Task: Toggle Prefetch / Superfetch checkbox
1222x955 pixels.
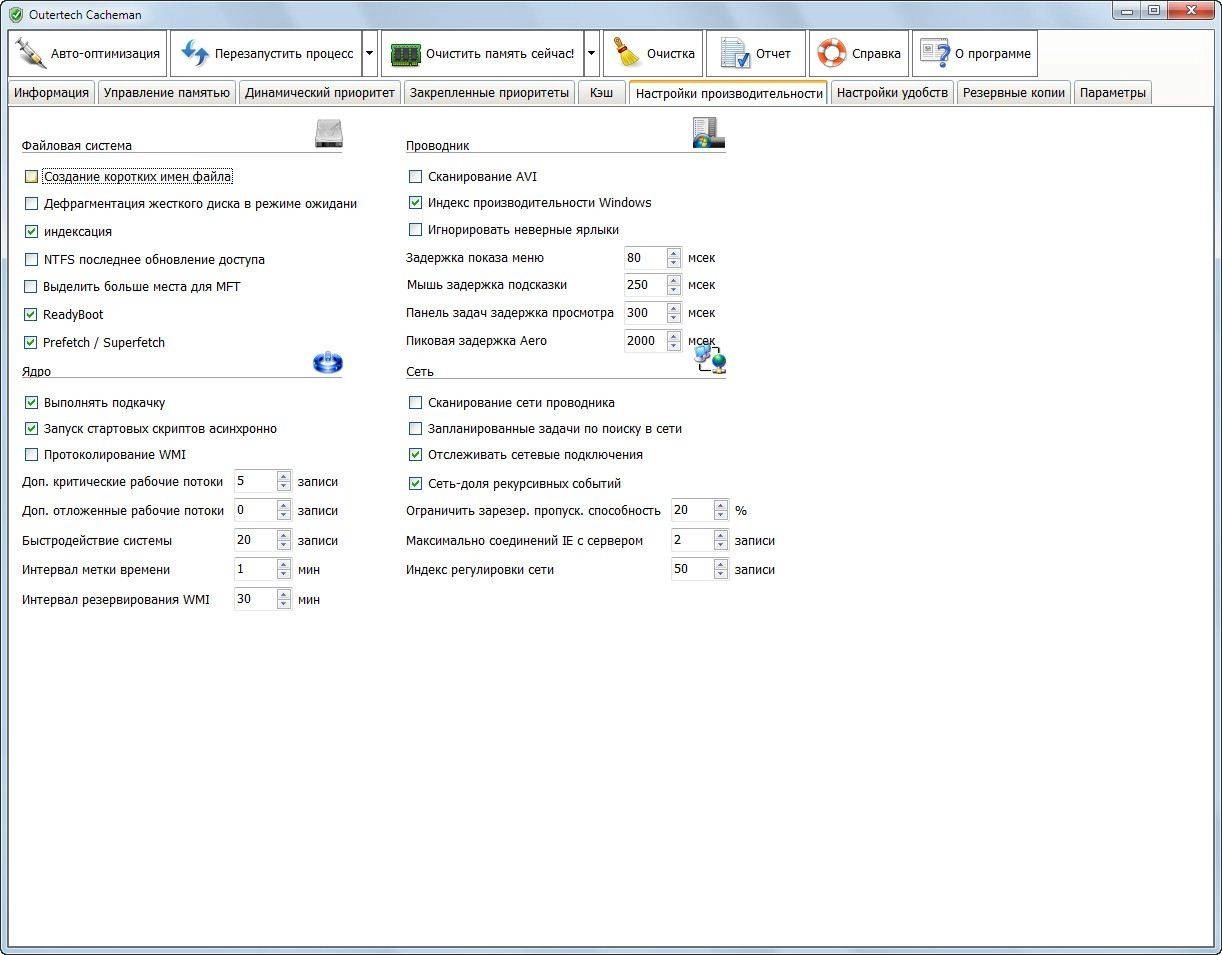Action: [x=31, y=343]
